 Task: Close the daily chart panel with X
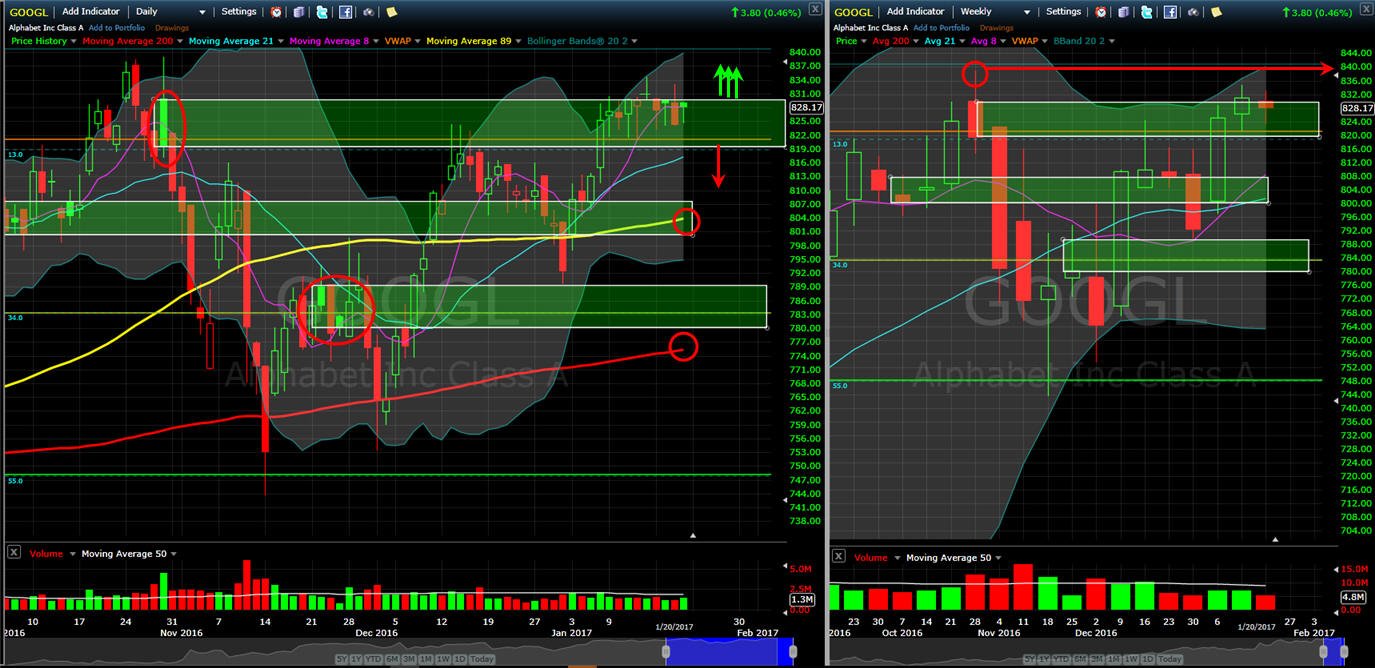815,9
